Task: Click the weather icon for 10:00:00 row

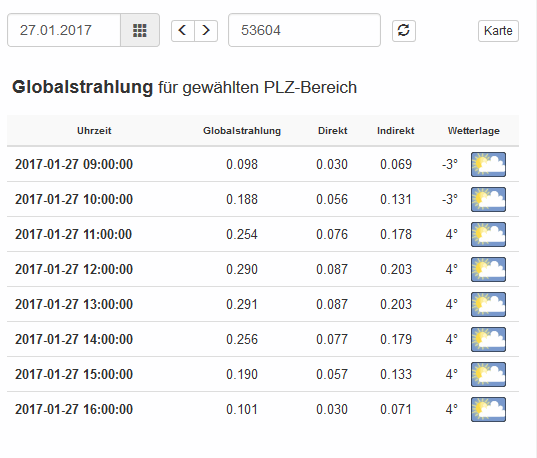Action: click(x=488, y=199)
